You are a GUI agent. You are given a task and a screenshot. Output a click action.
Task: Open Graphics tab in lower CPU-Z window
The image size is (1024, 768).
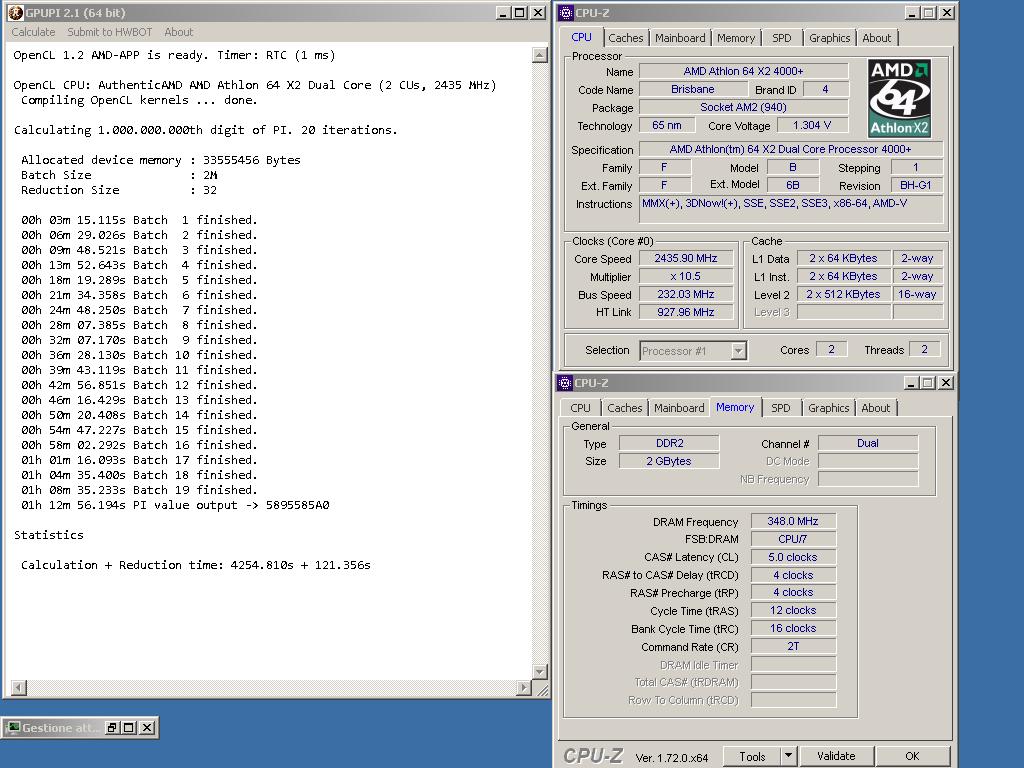[829, 408]
